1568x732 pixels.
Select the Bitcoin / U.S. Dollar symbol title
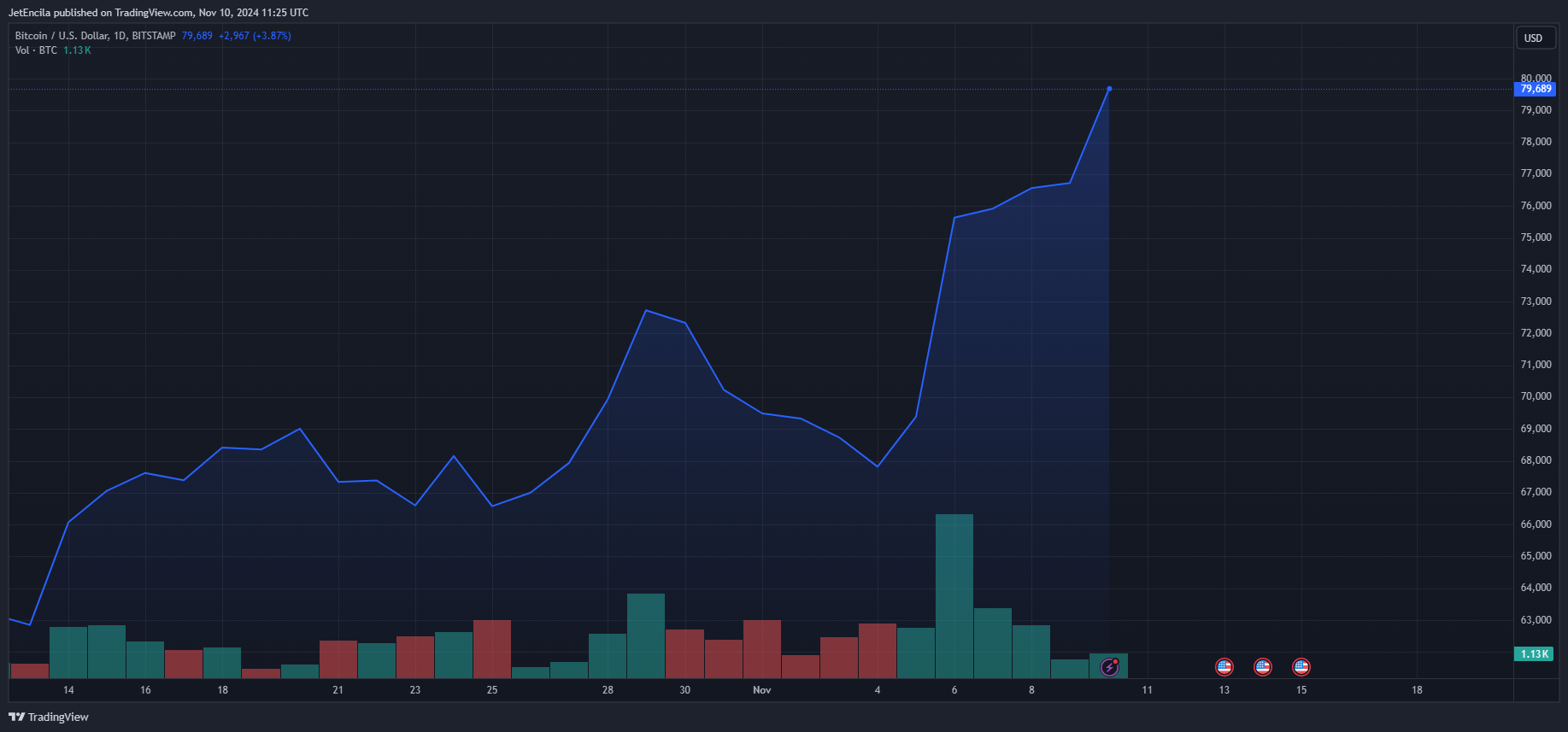[95, 36]
